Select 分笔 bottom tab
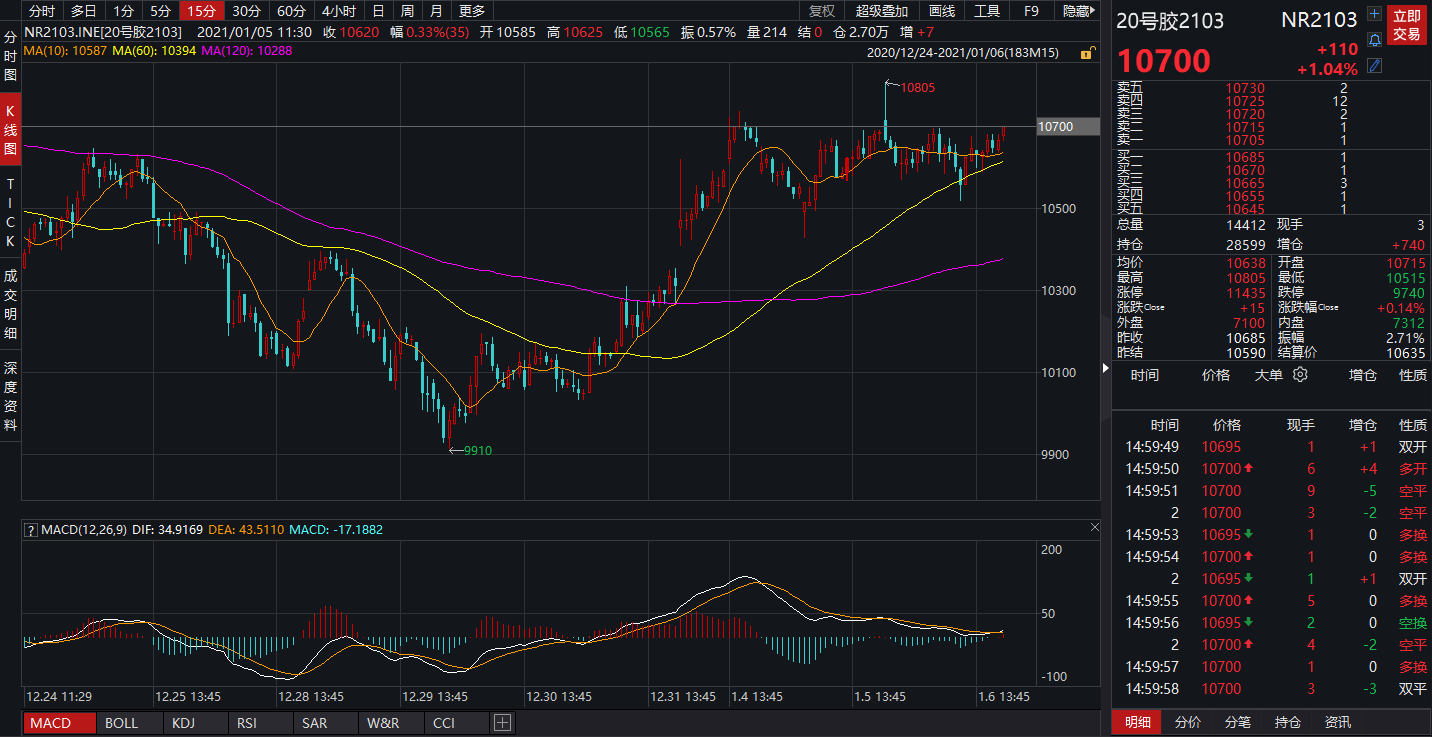This screenshot has height=737, width=1432. [1237, 722]
